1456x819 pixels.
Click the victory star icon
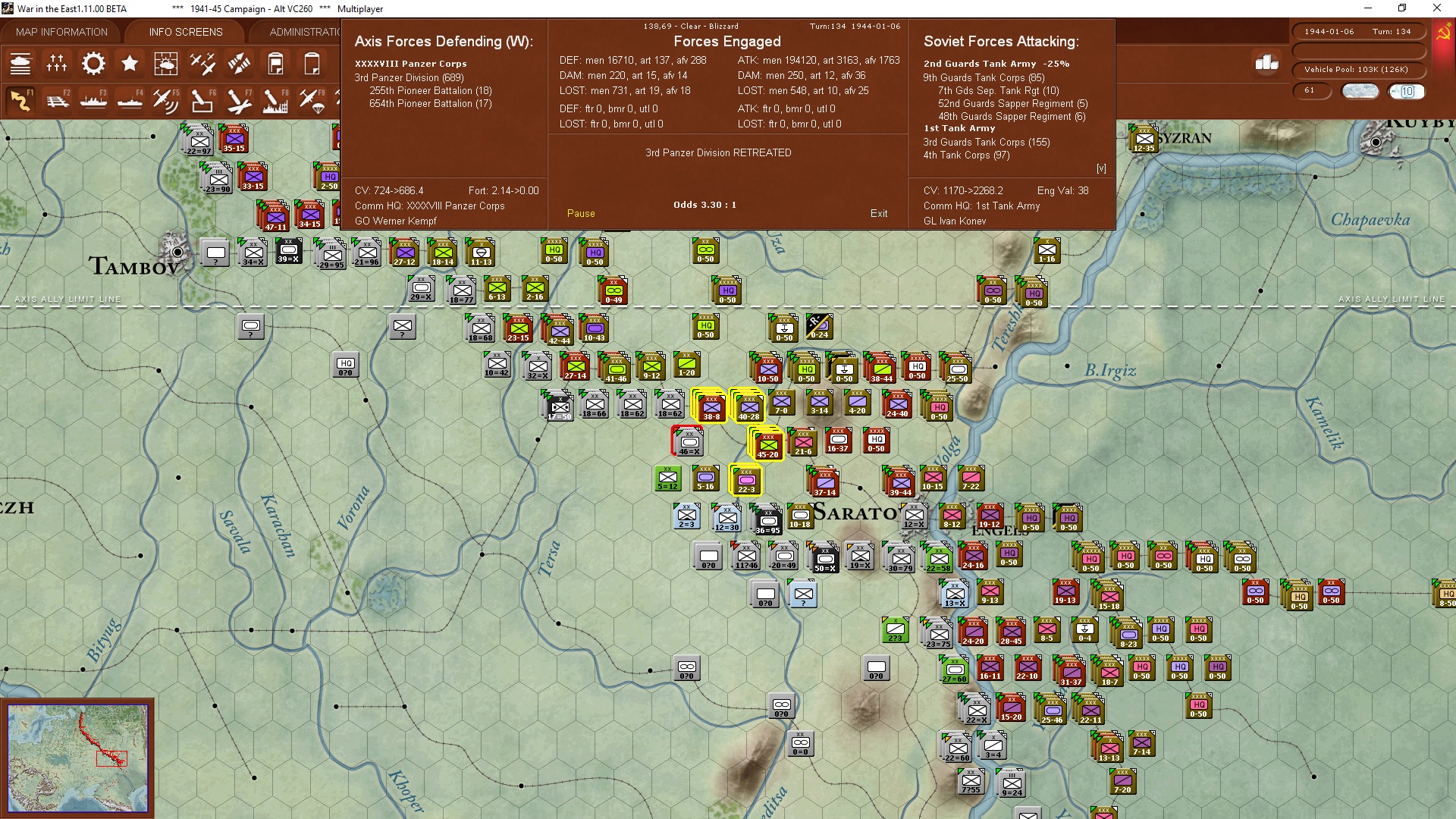coord(130,64)
